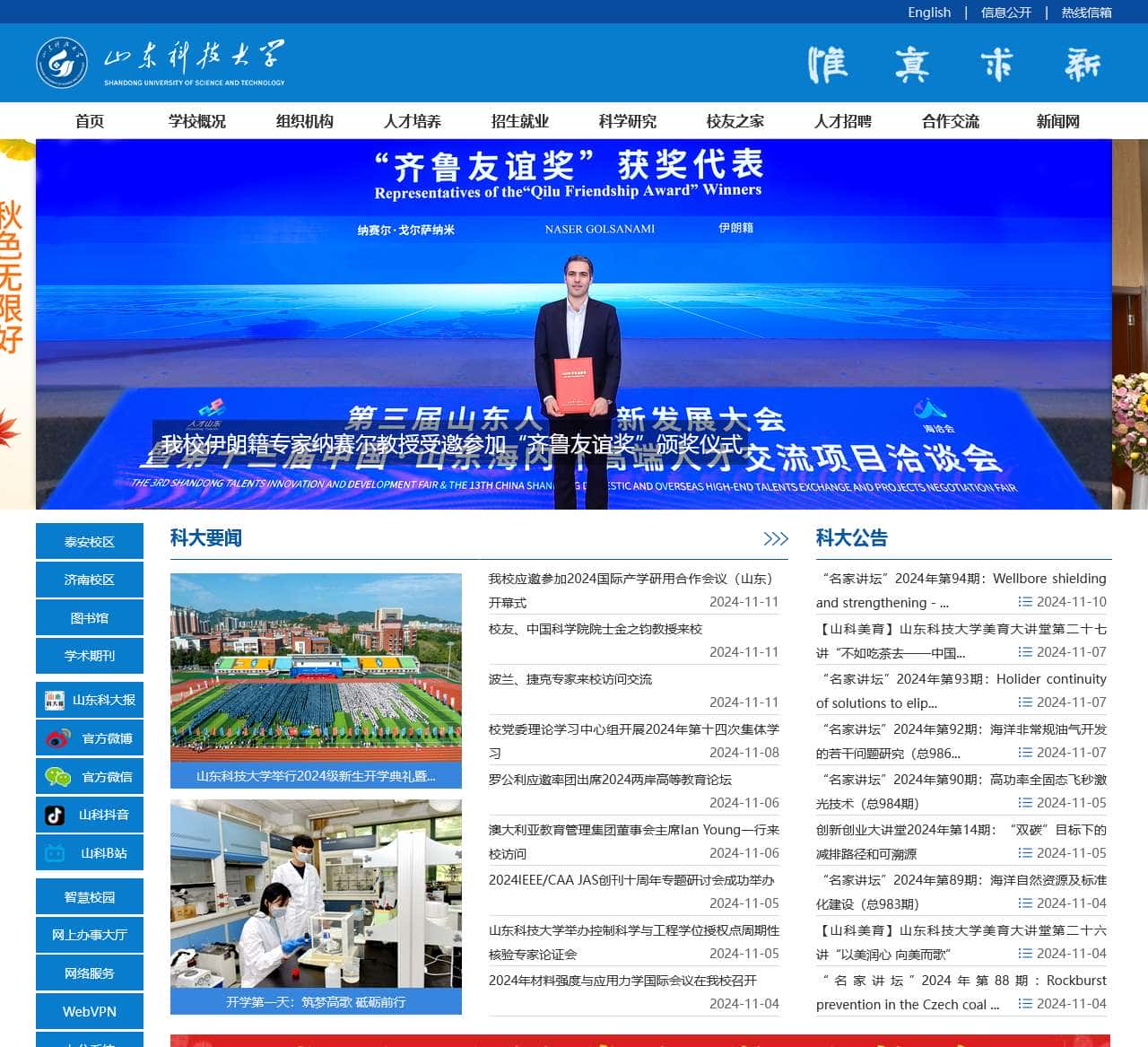Image resolution: width=1148 pixels, height=1047 pixels.
Task: Click the lab photo thumbnail captioned 开学第一天
Action: click(x=317, y=906)
